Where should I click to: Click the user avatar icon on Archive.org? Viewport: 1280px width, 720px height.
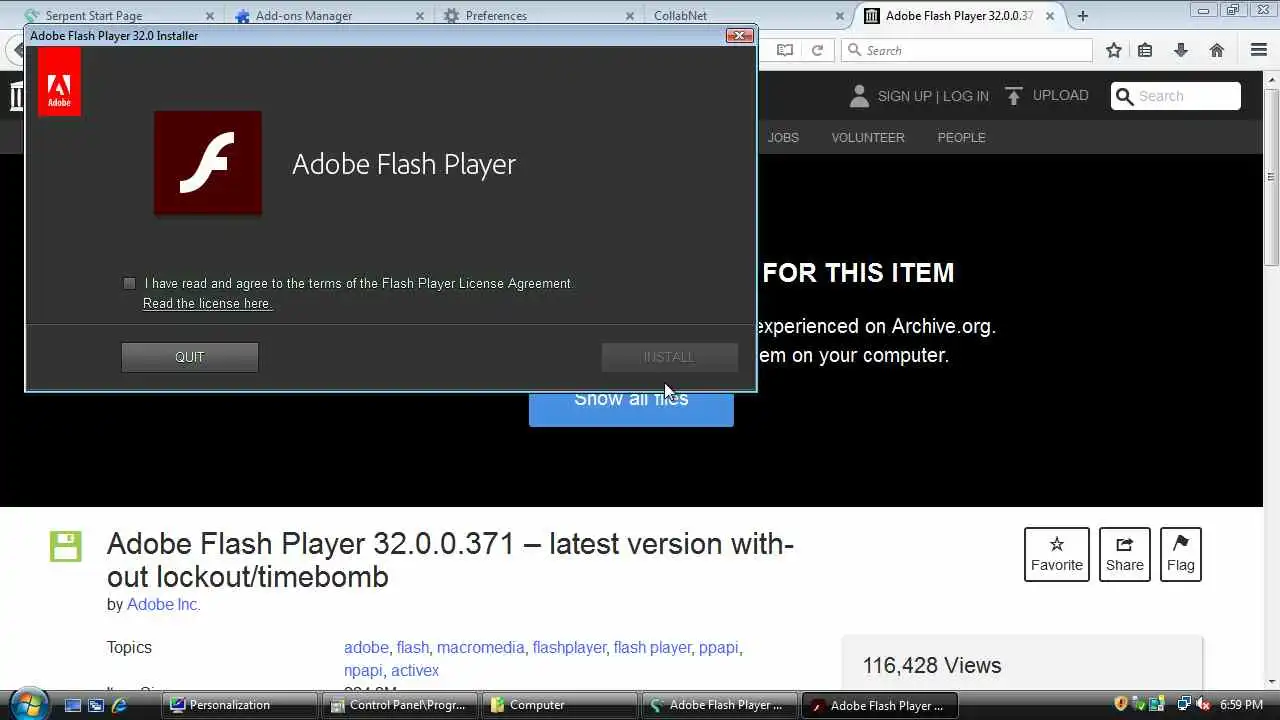[859, 96]
